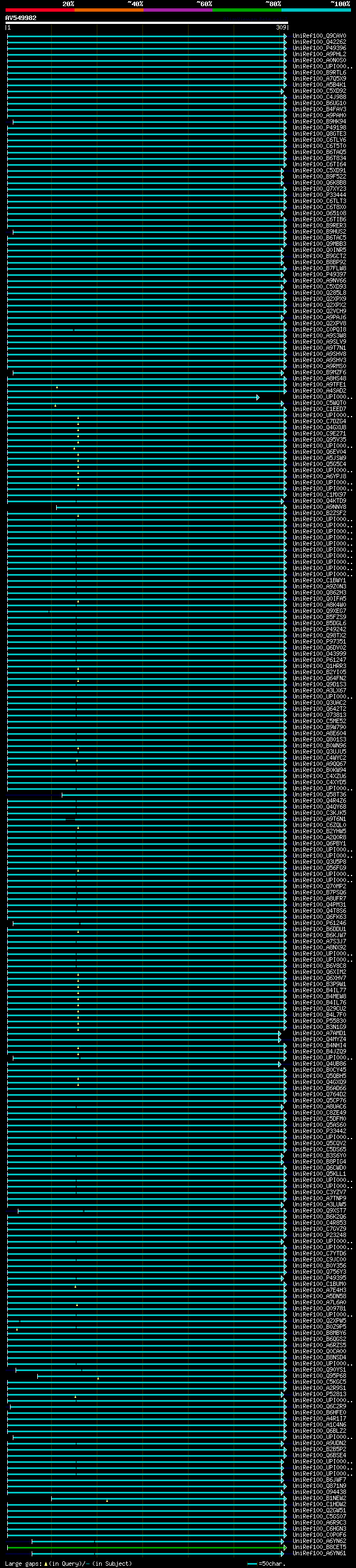
Task: Click the =50char. scale legend
Action: tap(266, 1563)
